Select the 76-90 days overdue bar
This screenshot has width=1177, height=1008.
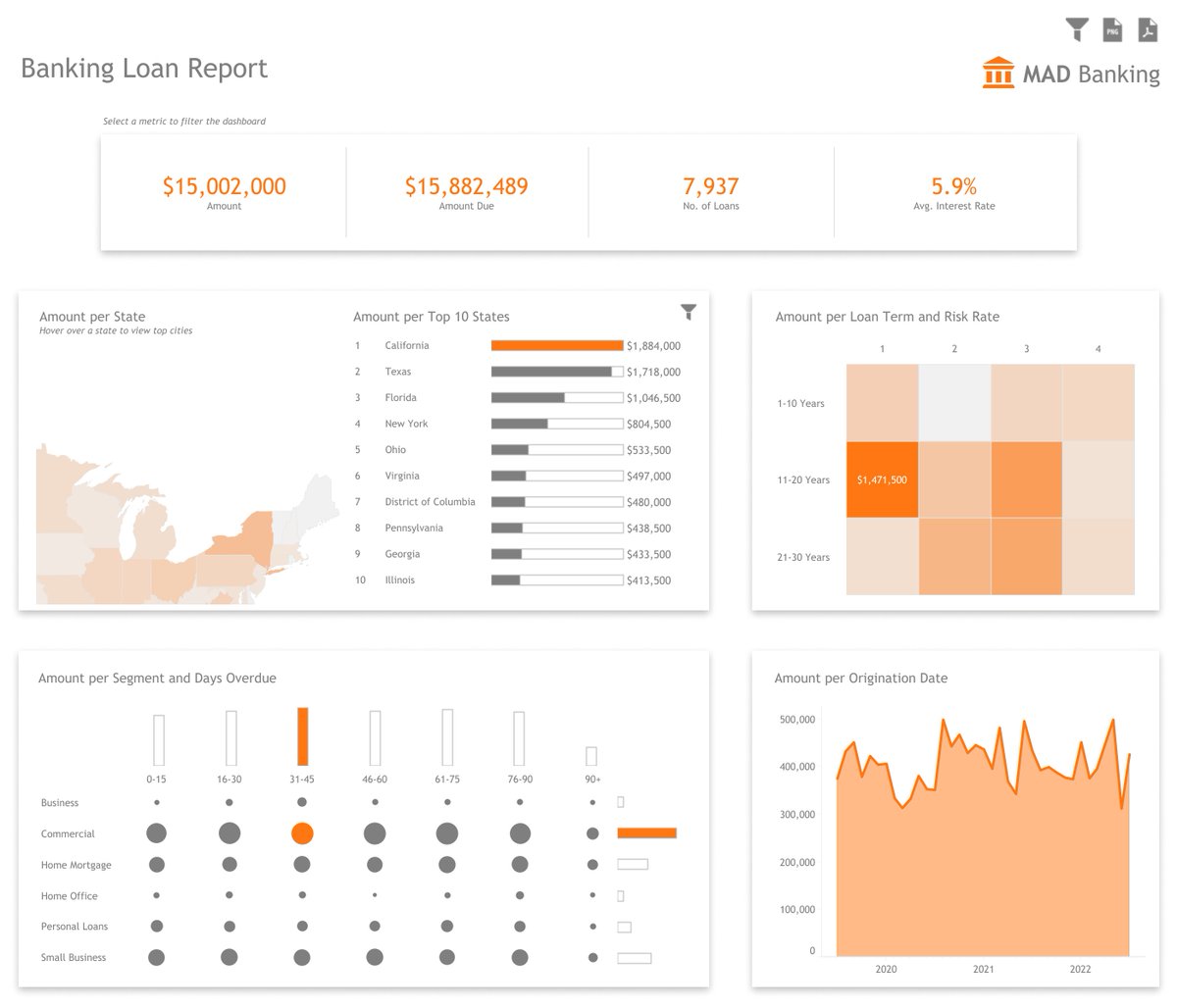[519, 738]
